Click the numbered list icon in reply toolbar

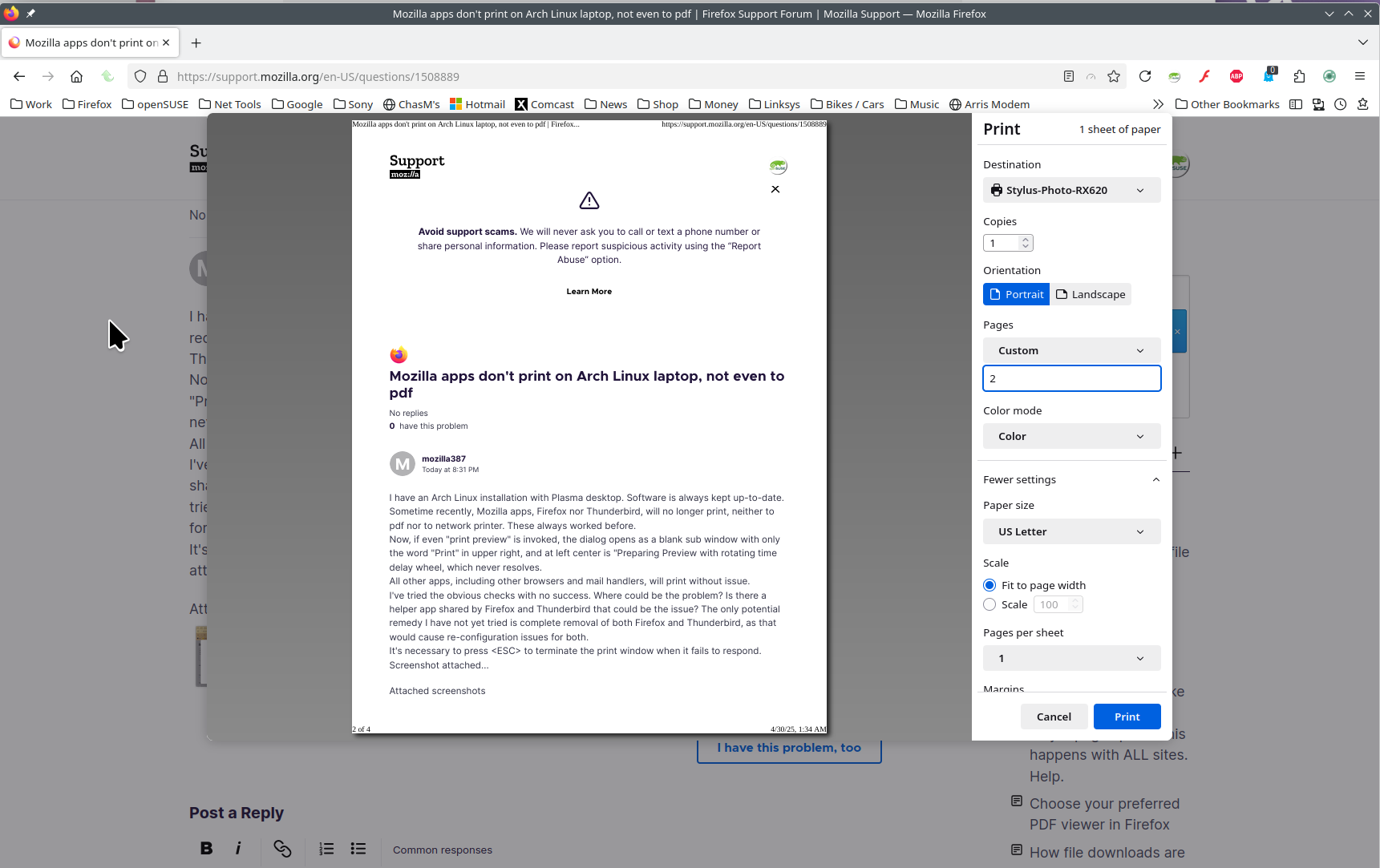[x=326, y=848]
